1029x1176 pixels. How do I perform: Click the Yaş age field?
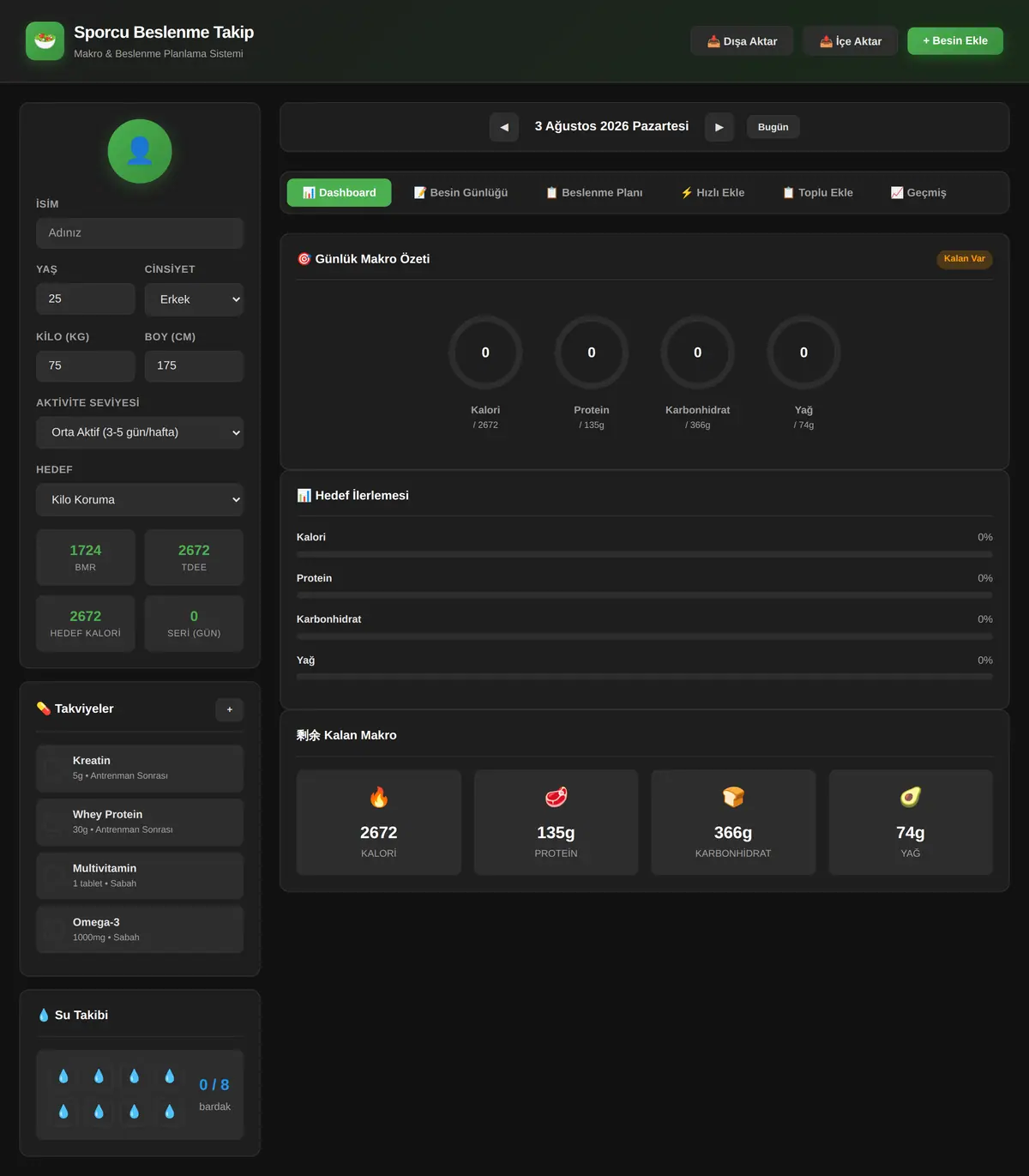[x=86, y=299]
